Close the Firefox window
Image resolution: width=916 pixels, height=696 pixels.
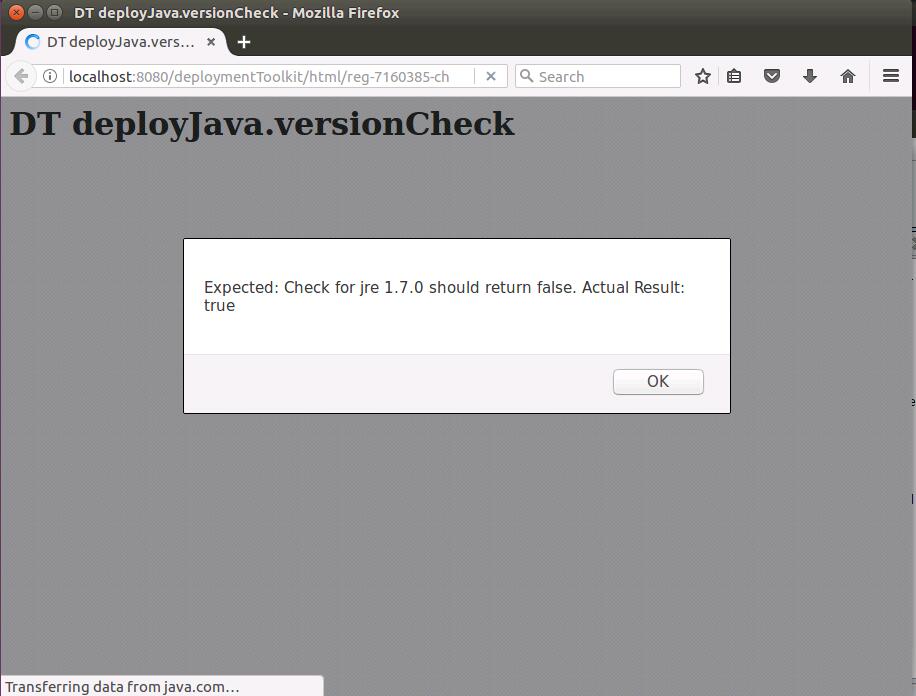pos(16,13)
